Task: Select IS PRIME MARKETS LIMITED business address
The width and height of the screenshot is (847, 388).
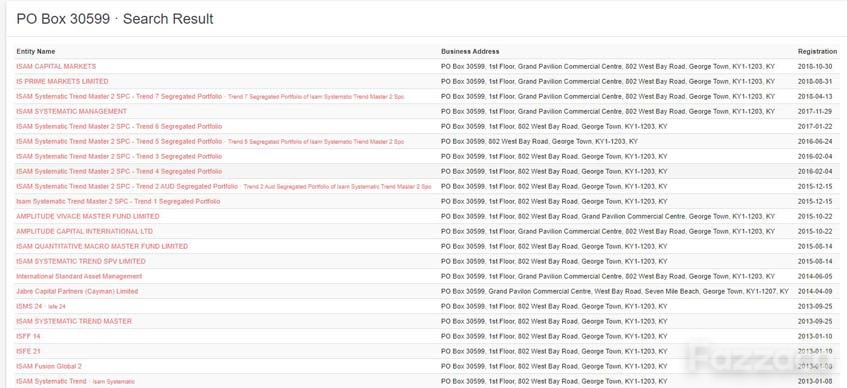Action: tap(608, 82)
